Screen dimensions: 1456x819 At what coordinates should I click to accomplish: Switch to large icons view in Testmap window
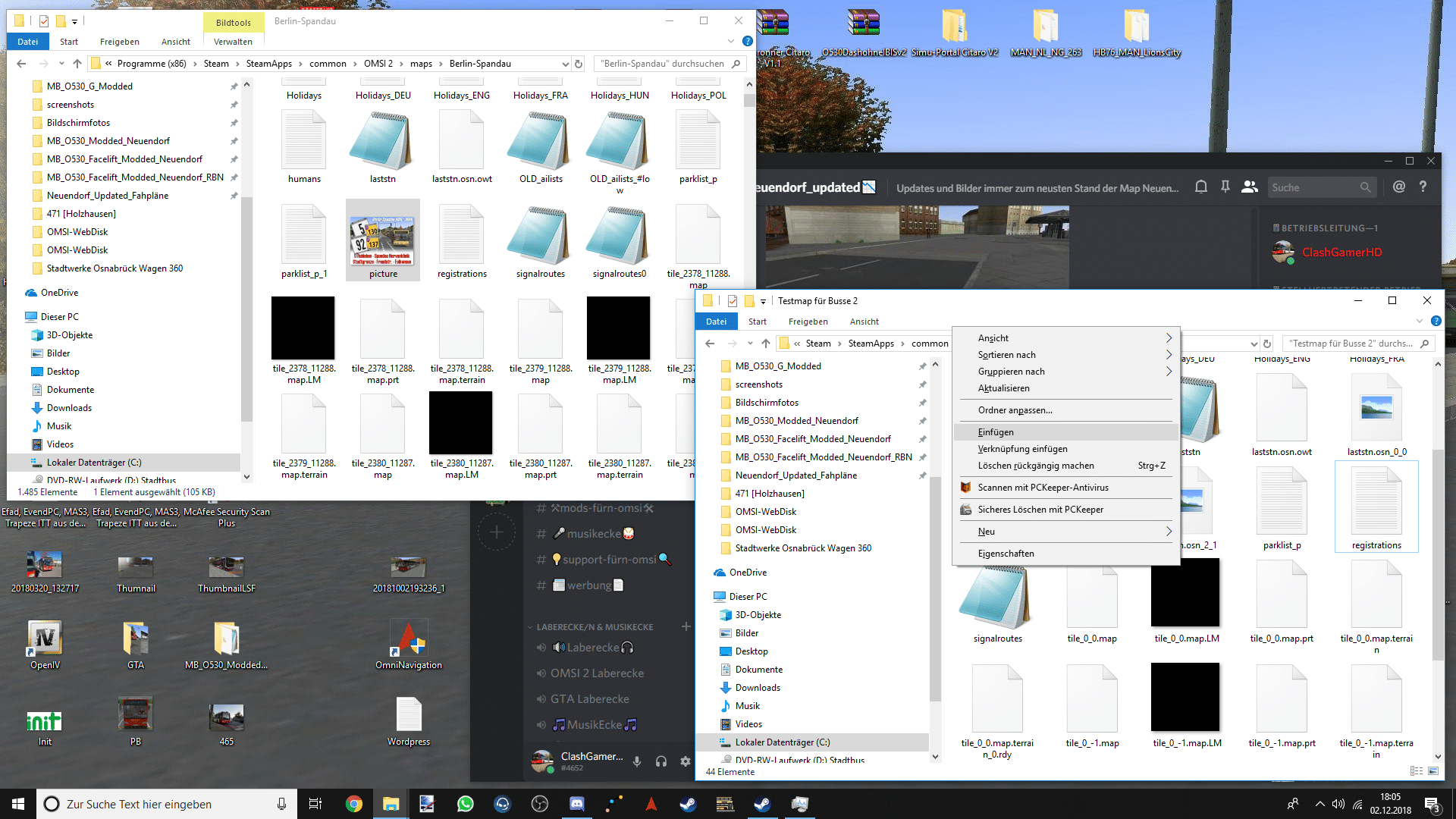(1432, 771)
